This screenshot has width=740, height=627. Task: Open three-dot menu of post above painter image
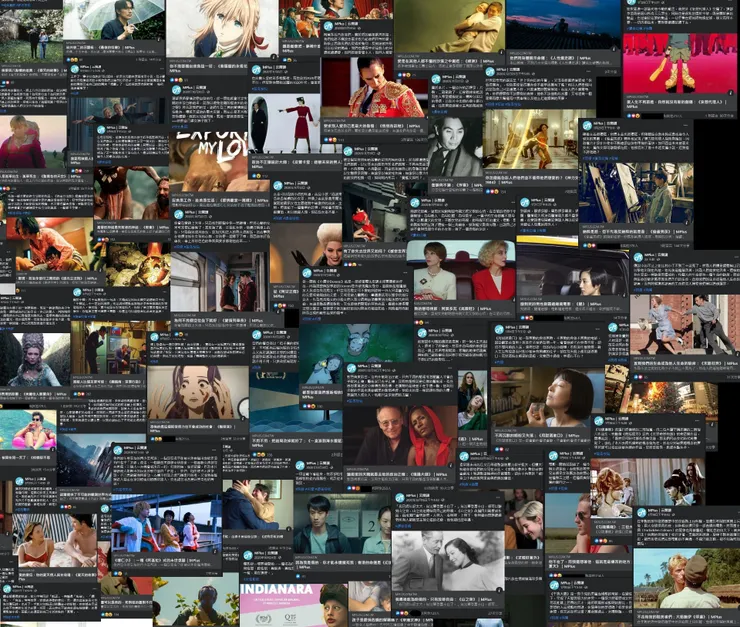pyautogui.click(x=685, y=125)
